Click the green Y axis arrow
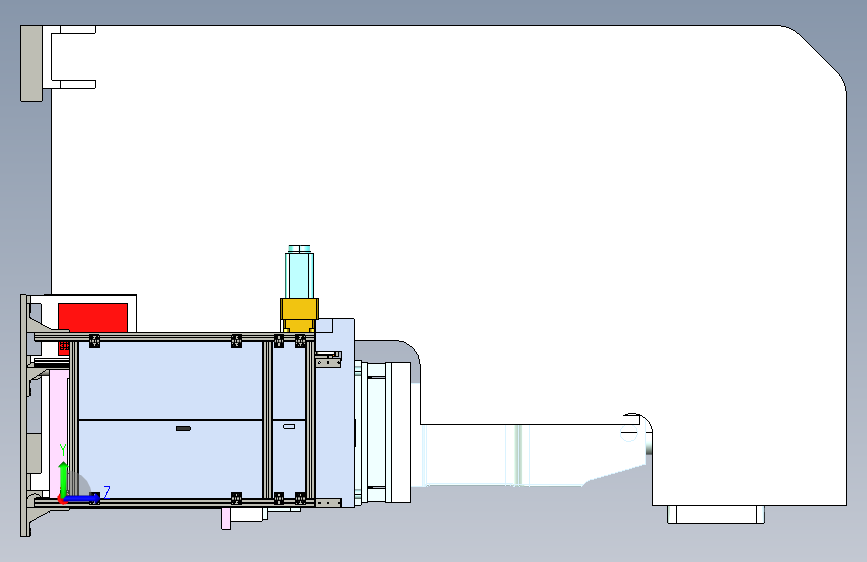Screen dimensions: 867x562 click(x=63, y=480)
